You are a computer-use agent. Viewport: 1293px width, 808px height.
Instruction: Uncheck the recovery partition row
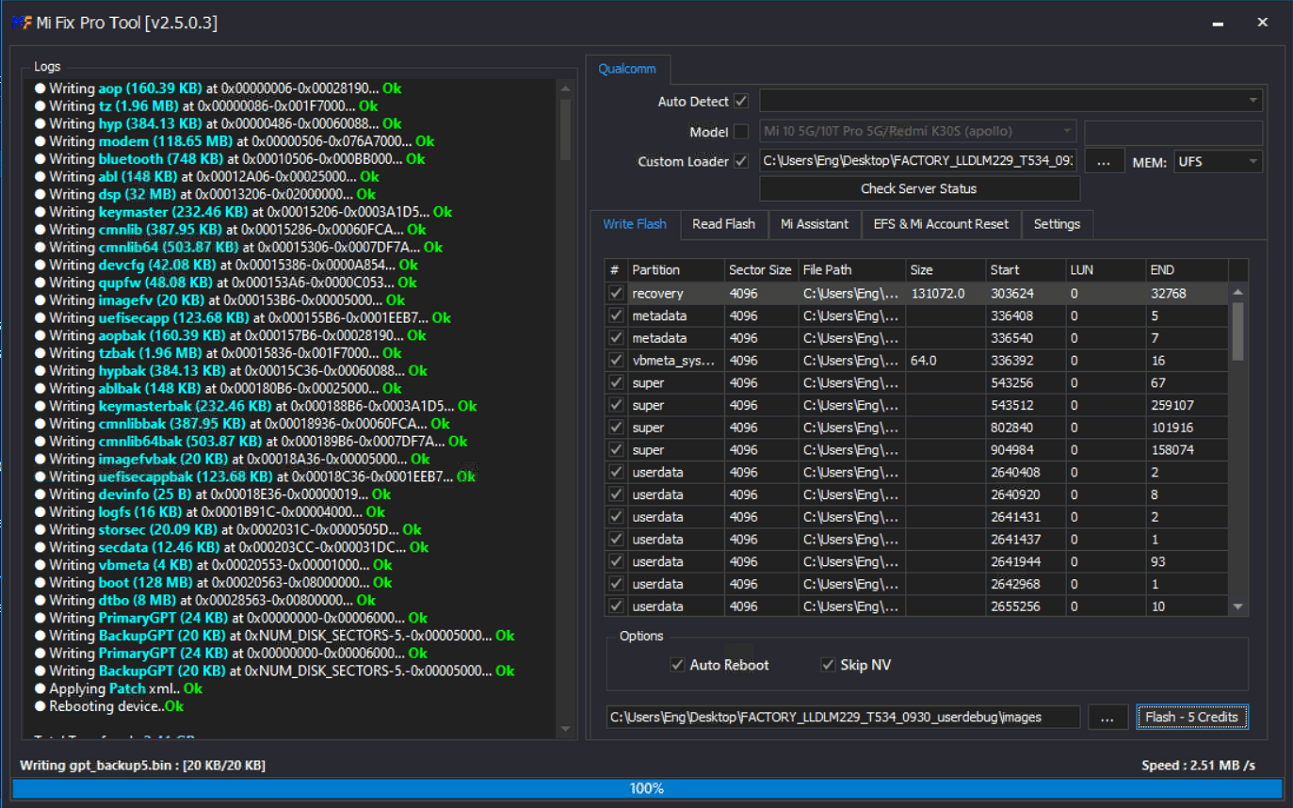pyautogui.click(x=616, y=294)
